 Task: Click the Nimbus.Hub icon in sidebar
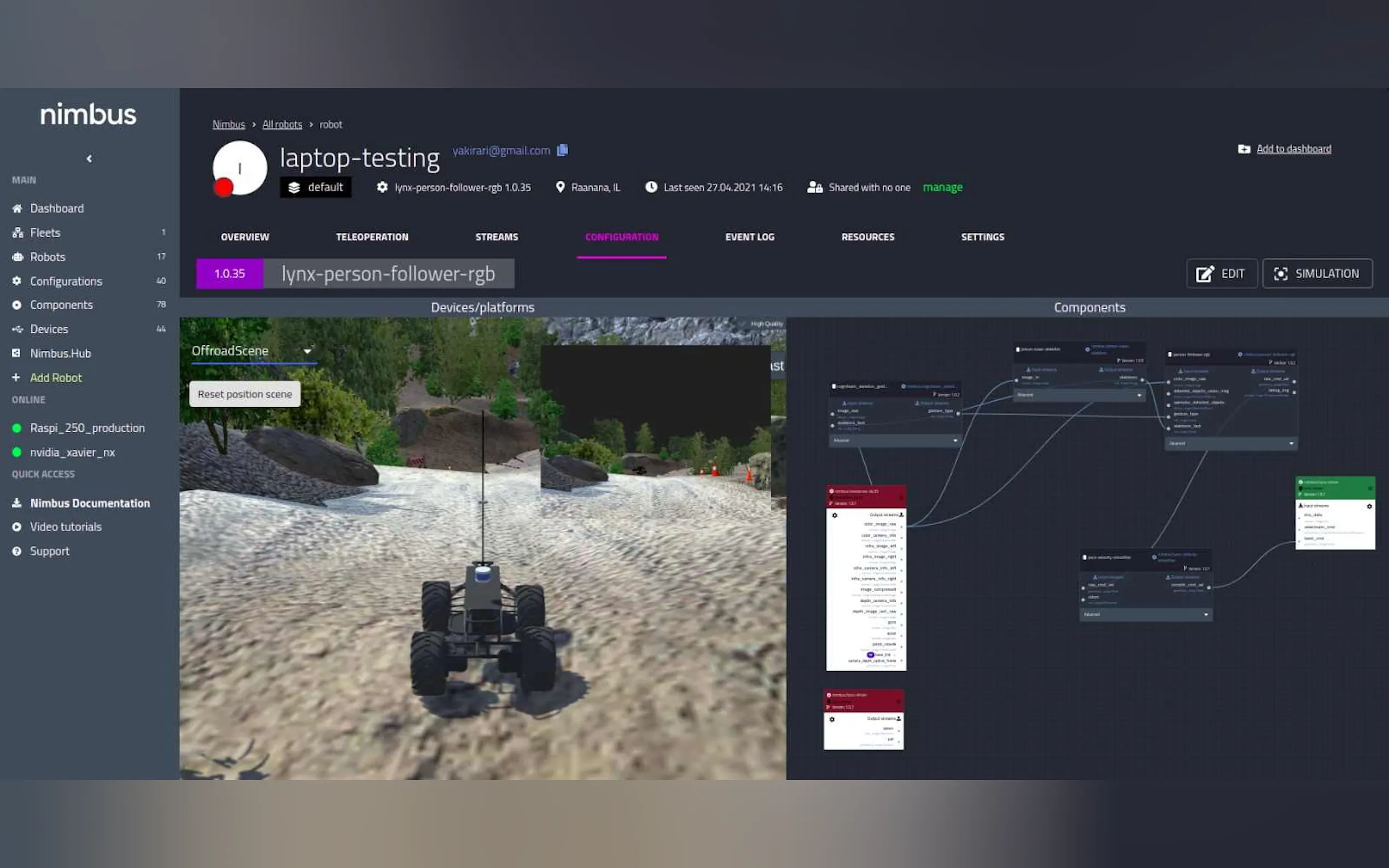coord(16,353)
